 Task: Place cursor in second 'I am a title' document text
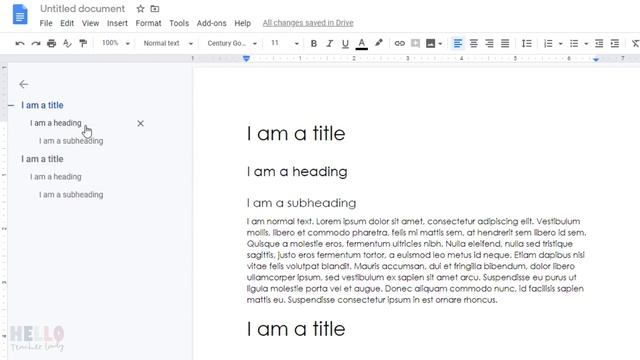click(296, 329)
